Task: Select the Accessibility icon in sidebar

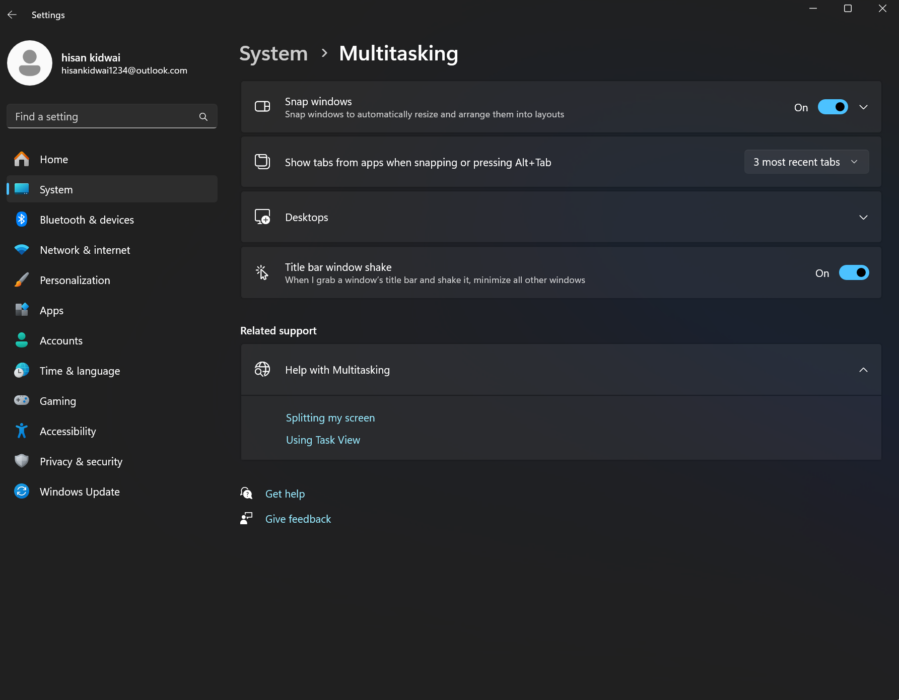Action: [22, 431]
